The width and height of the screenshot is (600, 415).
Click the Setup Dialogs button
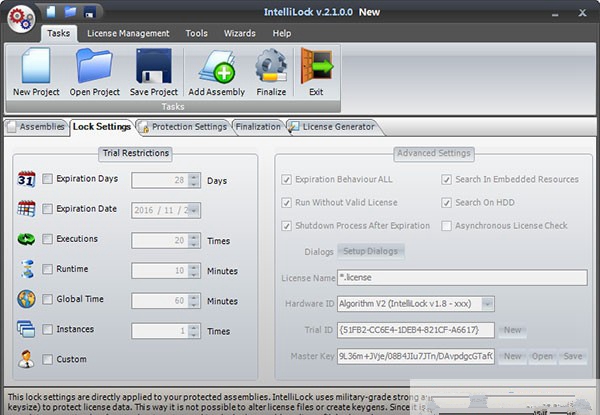(370, 251)
